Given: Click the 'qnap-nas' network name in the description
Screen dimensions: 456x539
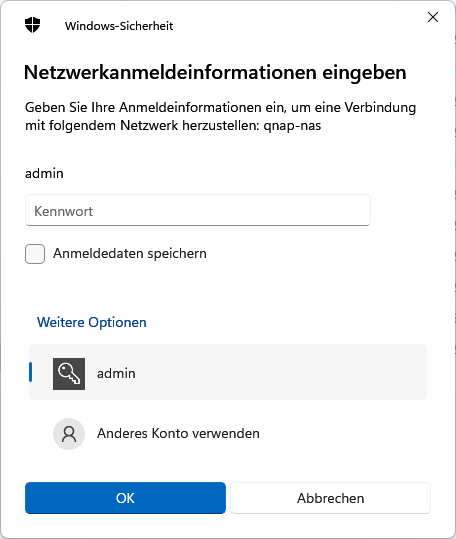Looking at the screenshot, I should [292, 126].
